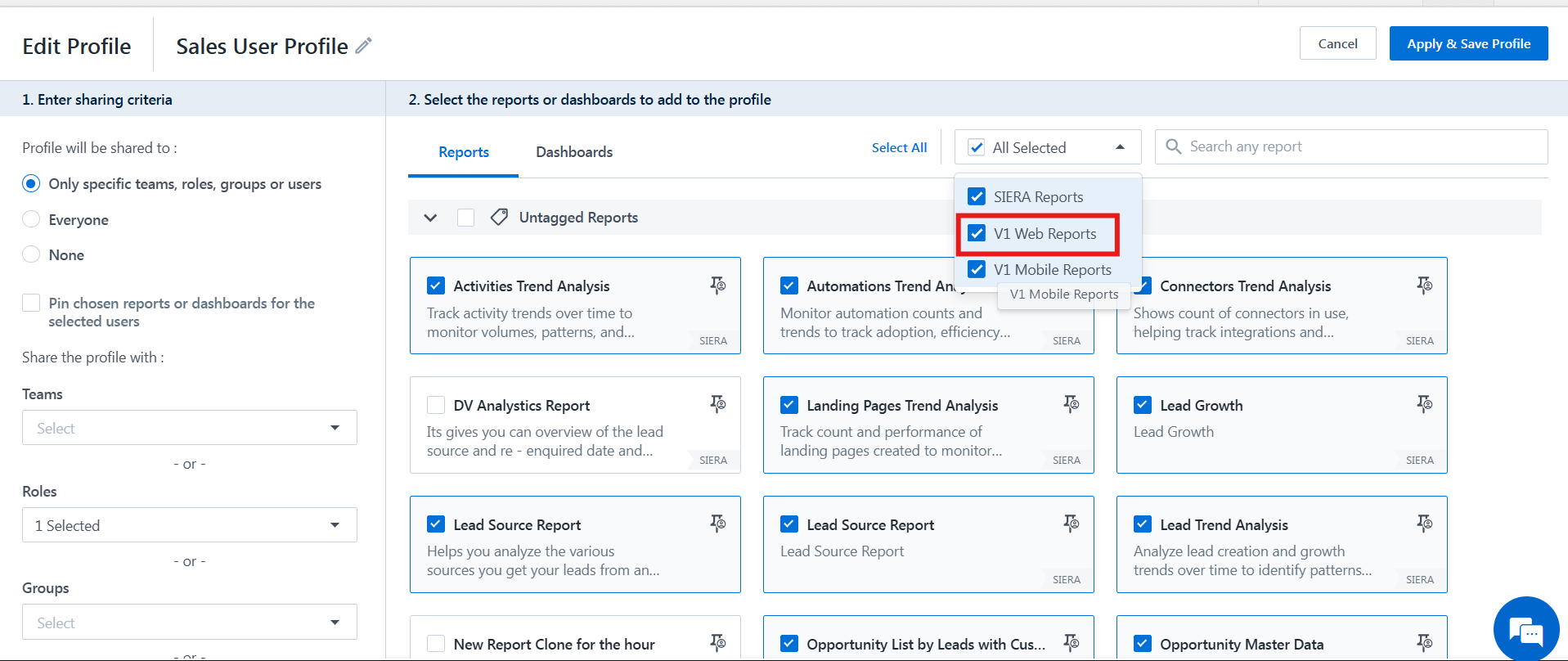Select the Everyone radio option
The image size is (1568, 661).
click(31, 219)
